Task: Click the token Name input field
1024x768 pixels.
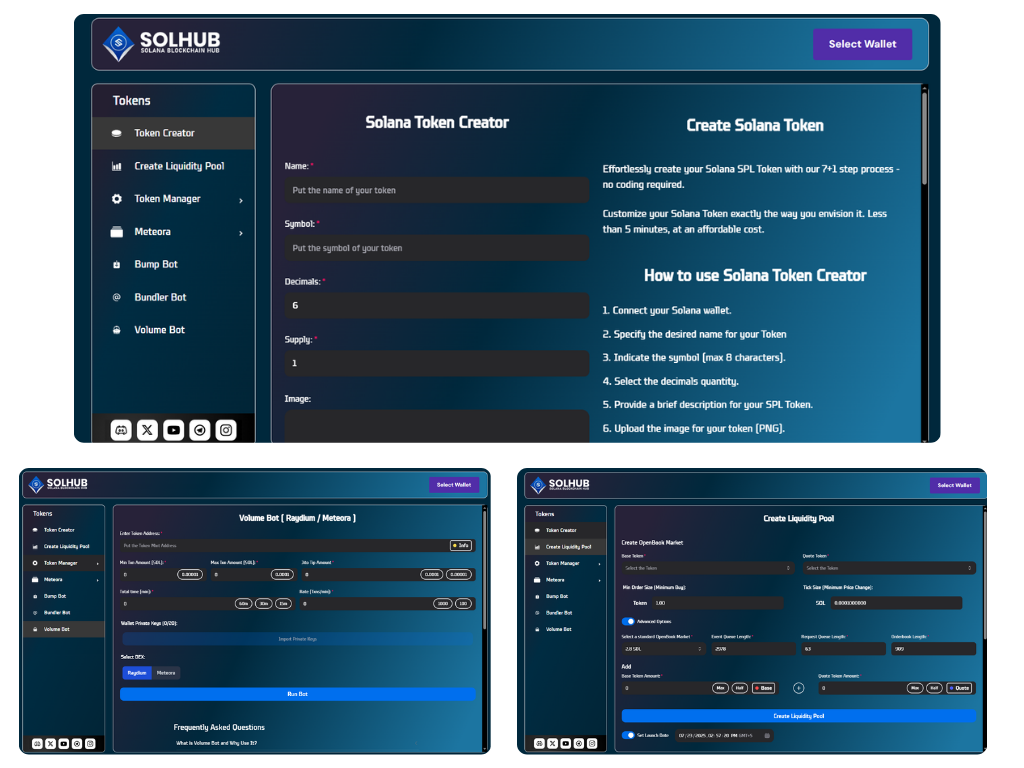Action: click(x=436, y=190)
